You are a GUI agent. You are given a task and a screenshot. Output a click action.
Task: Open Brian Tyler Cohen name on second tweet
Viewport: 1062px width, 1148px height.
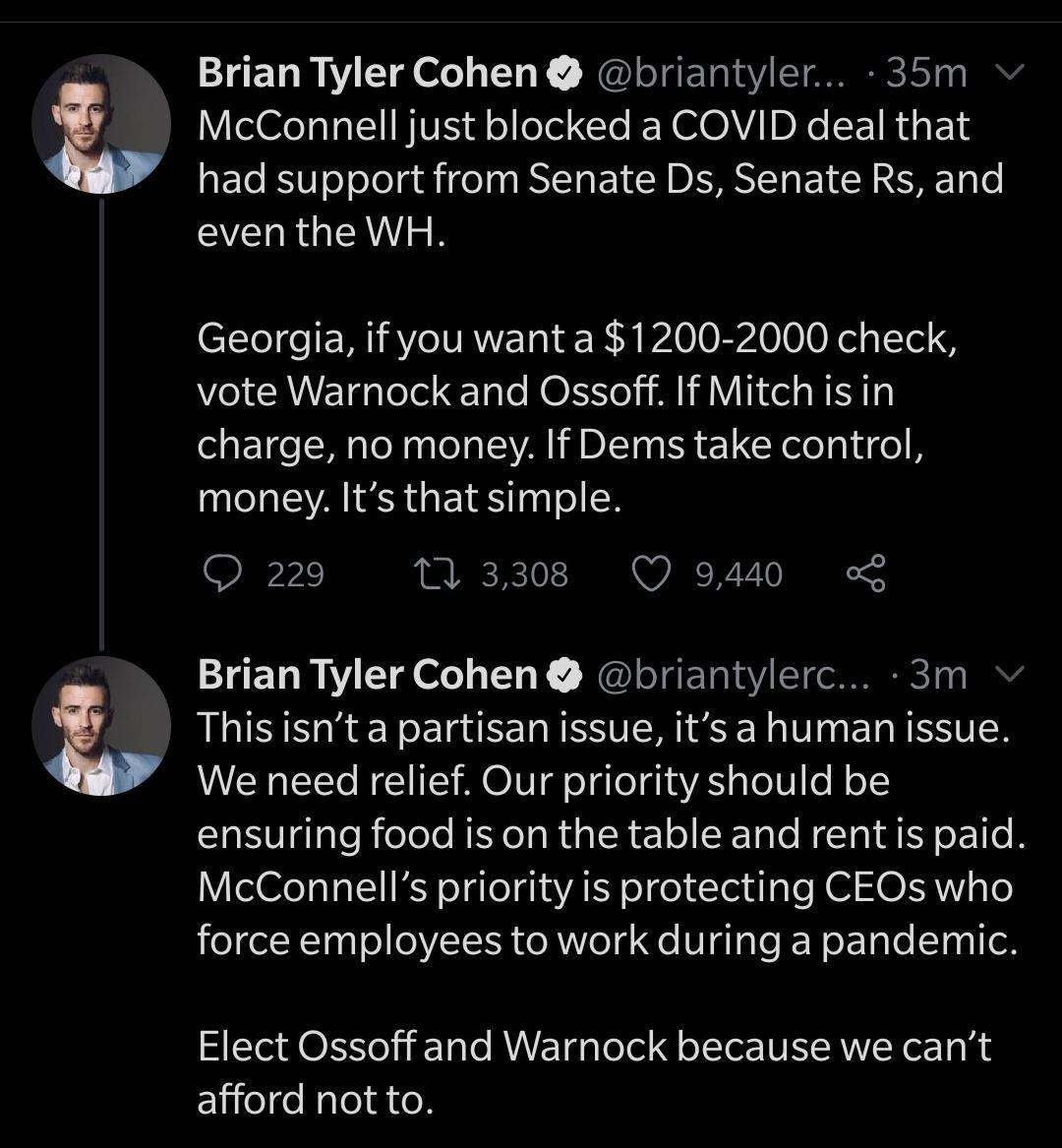367,676
